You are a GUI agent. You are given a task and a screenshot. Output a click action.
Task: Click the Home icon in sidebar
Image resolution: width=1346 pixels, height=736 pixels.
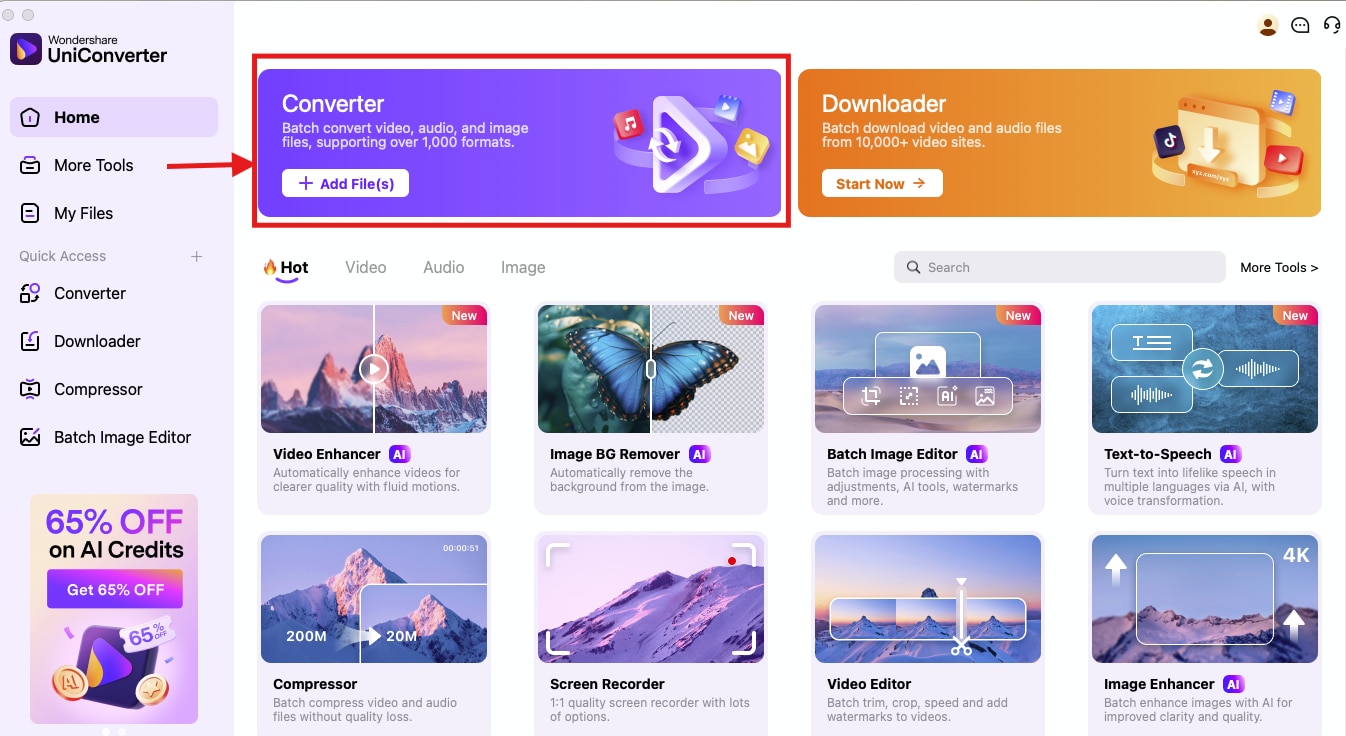coord(30,117)
